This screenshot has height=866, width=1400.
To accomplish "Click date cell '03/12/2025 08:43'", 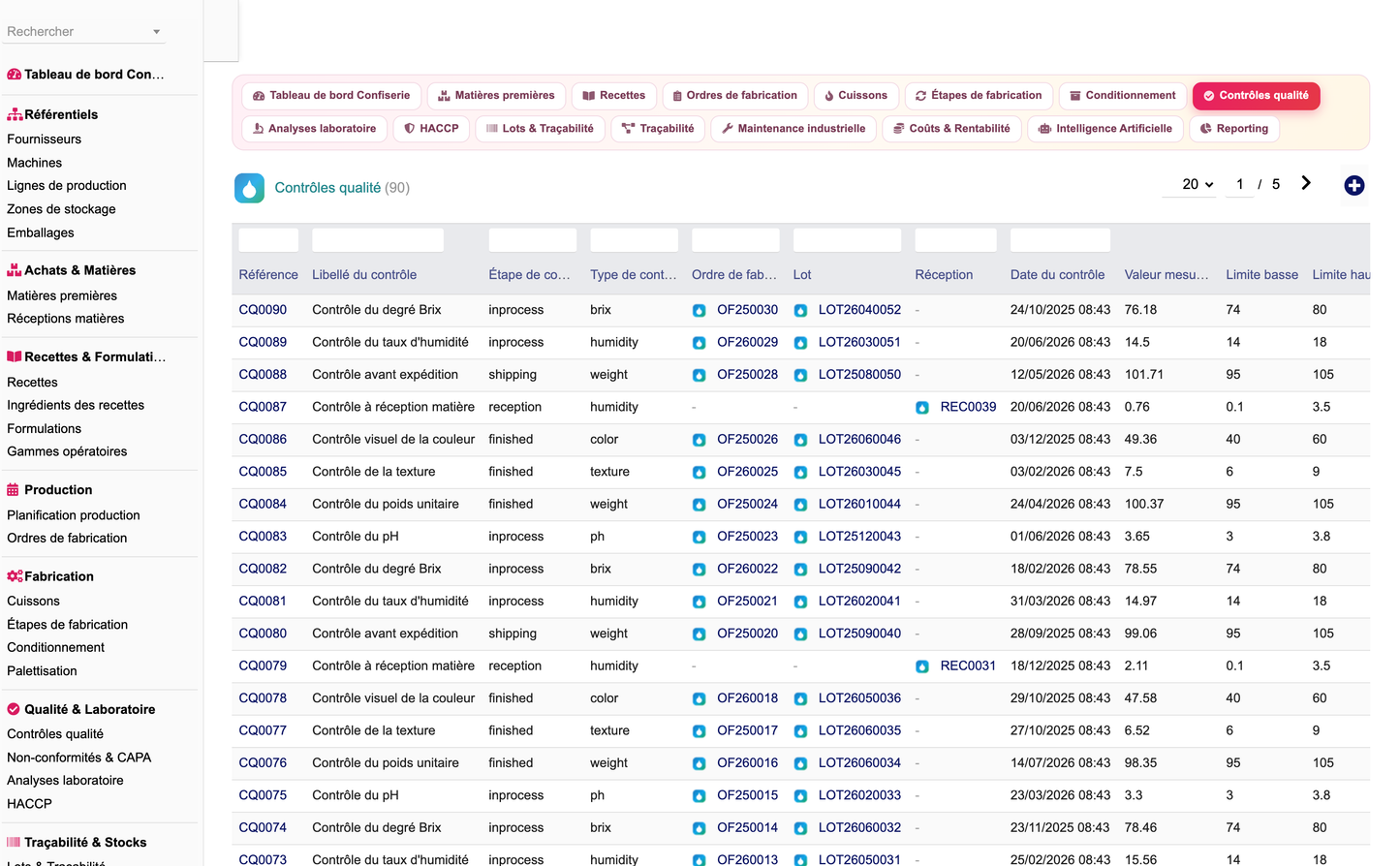I will point(1060,440).
